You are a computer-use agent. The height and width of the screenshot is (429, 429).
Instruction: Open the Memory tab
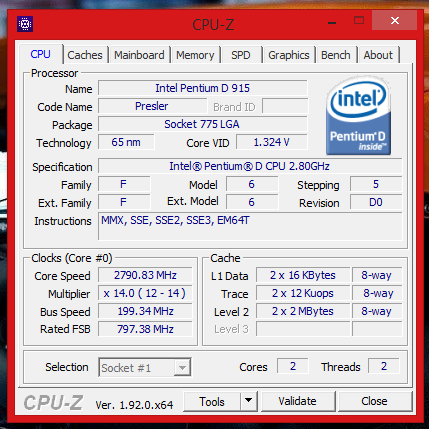pyautogui.click(x=195, y=55)
